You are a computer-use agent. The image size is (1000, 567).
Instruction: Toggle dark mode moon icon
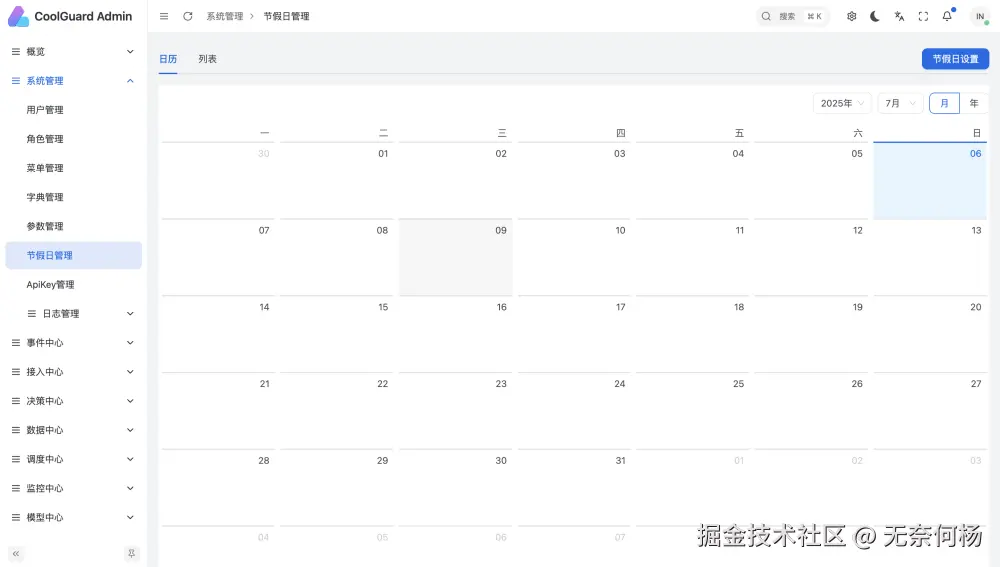(x=875, y=17)
